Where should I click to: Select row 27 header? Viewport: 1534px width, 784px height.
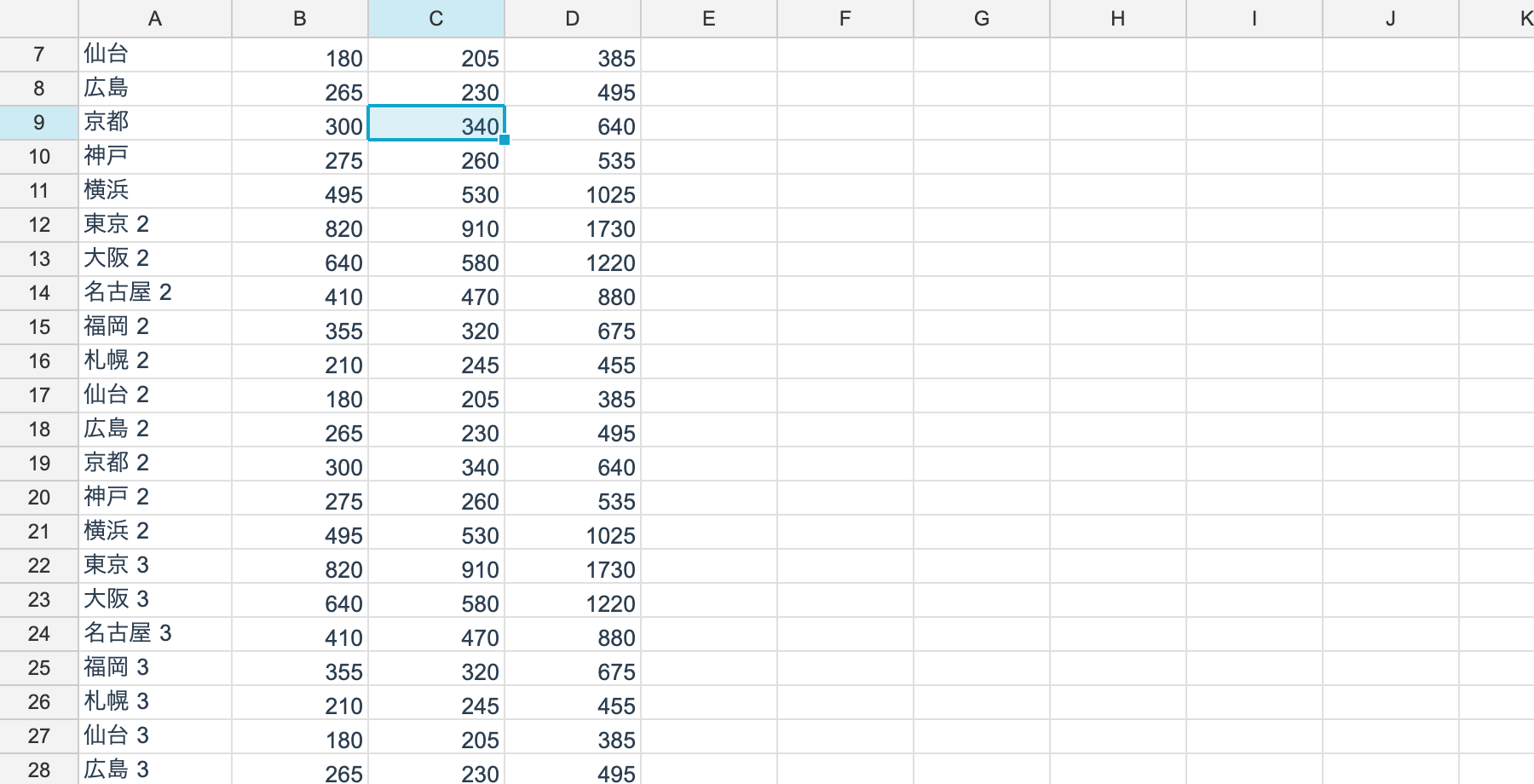(39, 736)
